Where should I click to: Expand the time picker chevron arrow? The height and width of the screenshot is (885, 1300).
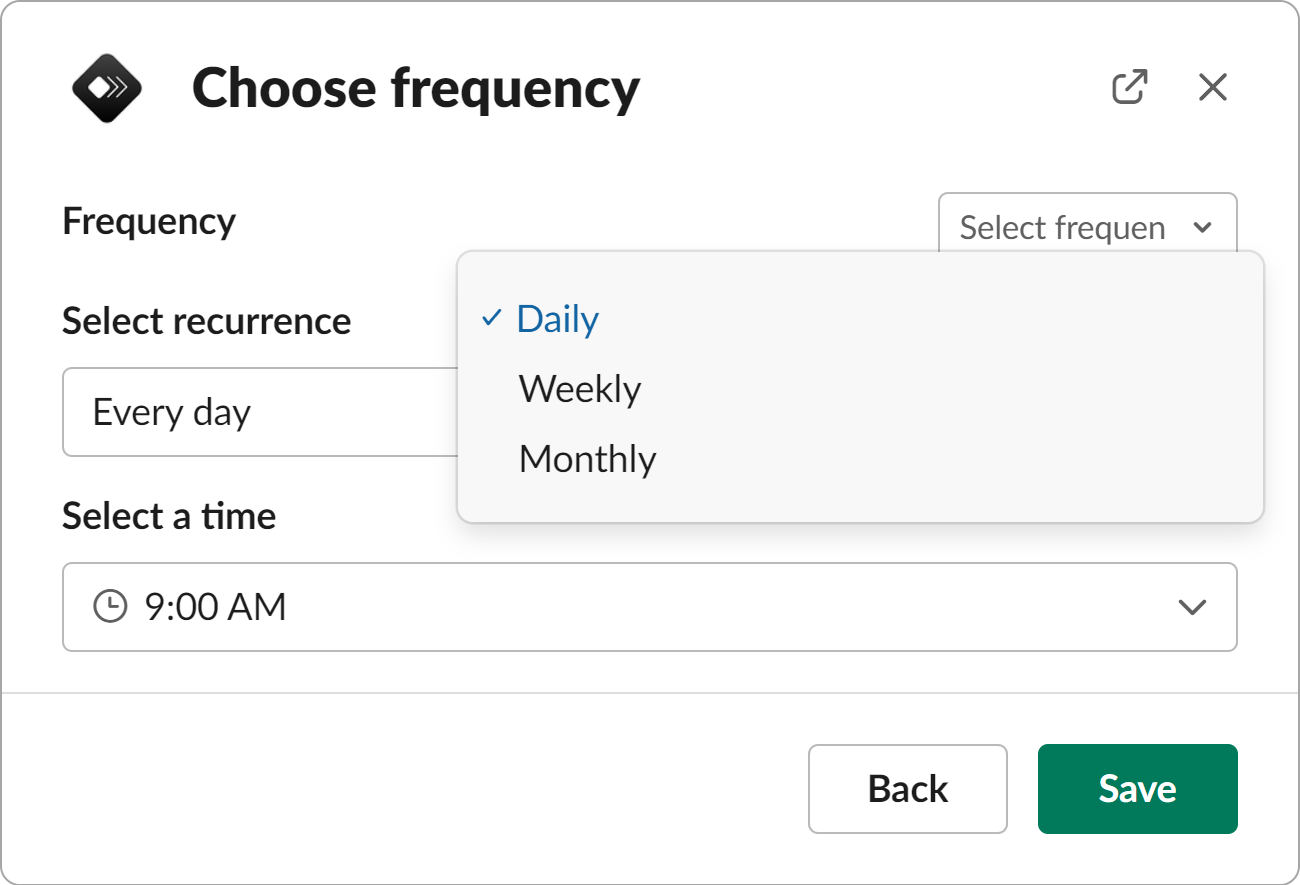(1192, 607)
